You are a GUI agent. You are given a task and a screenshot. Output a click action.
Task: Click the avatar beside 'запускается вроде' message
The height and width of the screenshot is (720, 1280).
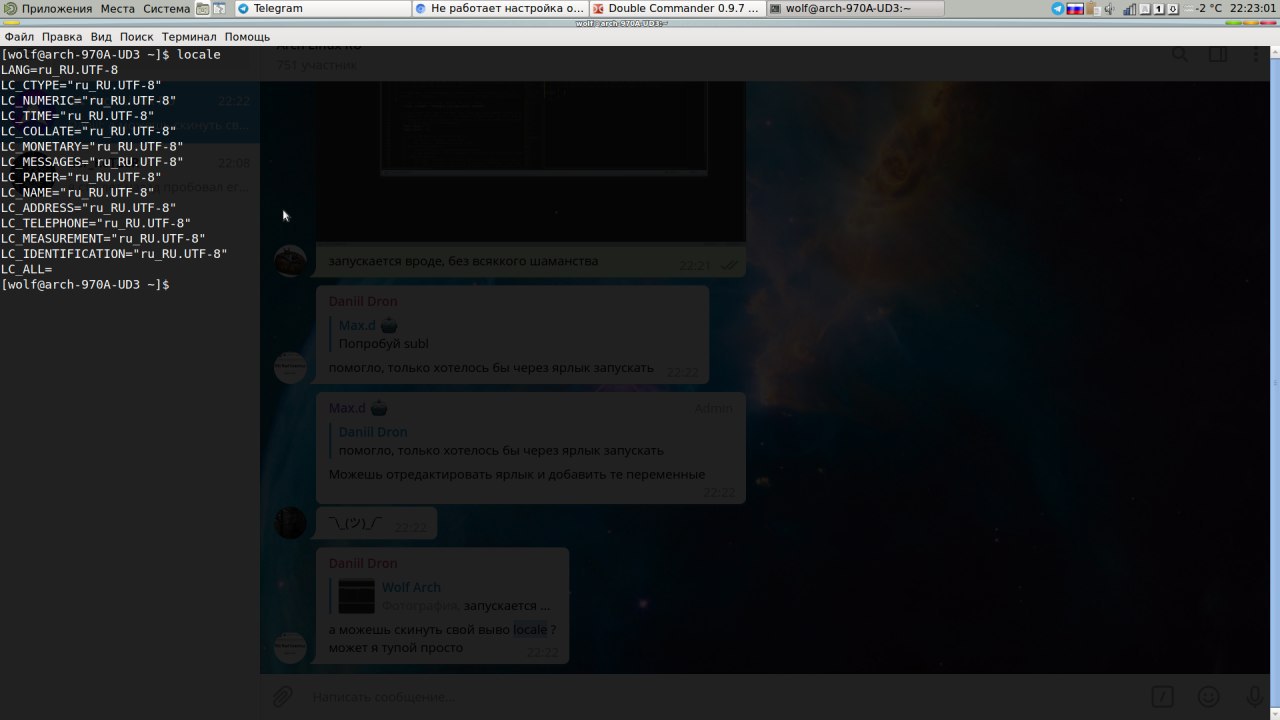coord(290,261)
